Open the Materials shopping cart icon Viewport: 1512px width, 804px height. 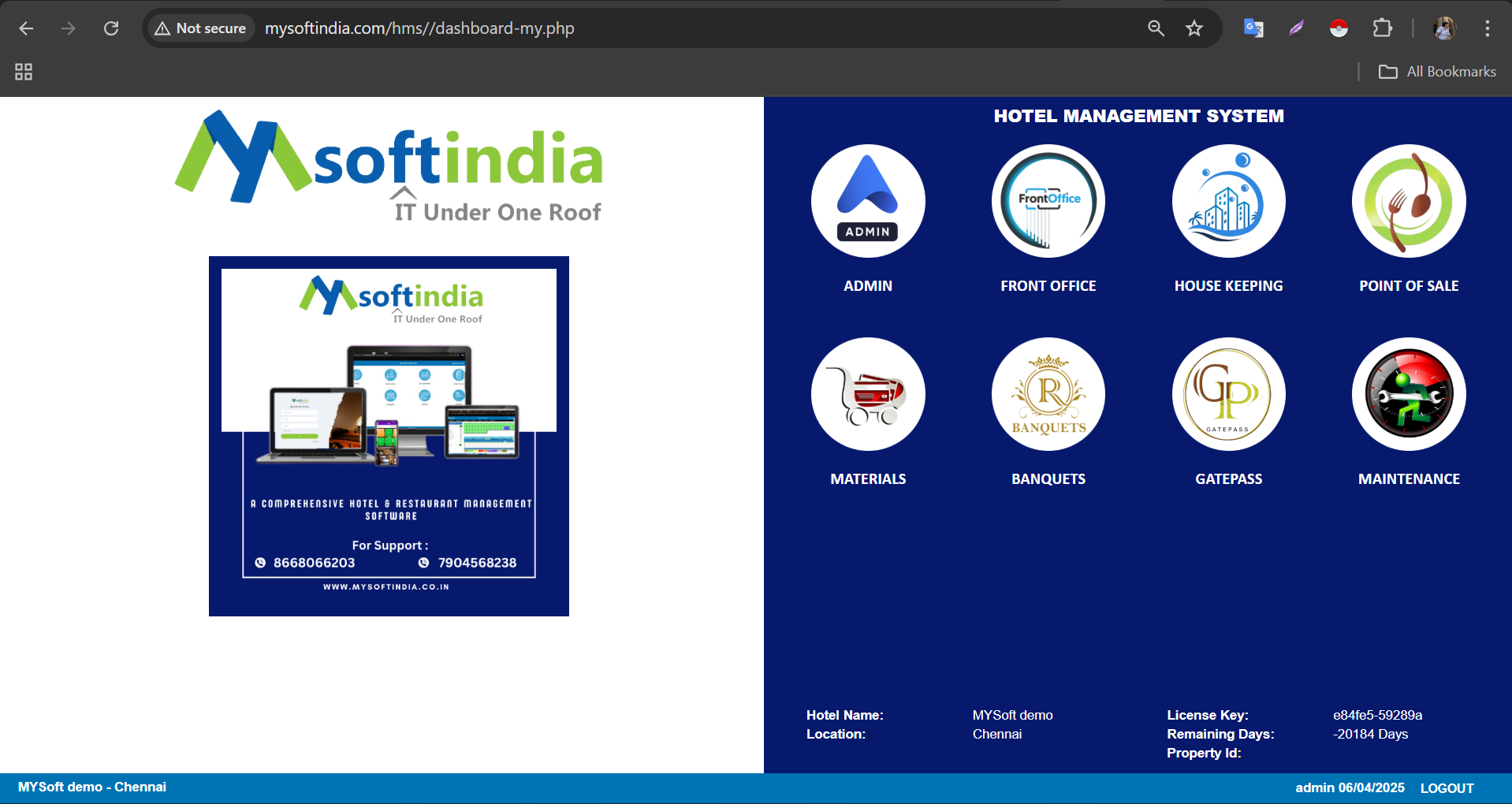pos(868,394)
